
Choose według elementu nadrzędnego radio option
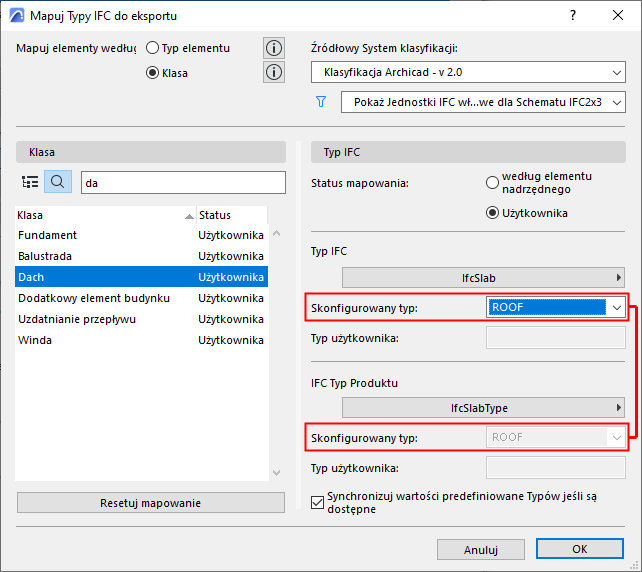[x=492, y=182]
